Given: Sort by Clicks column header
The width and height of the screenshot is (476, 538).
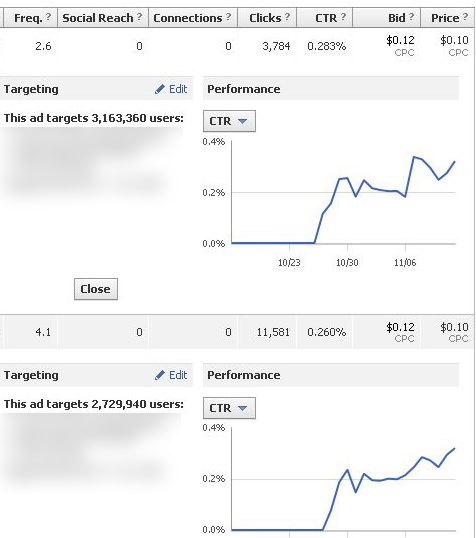Looking at the screenshot, I should point(265,18).
